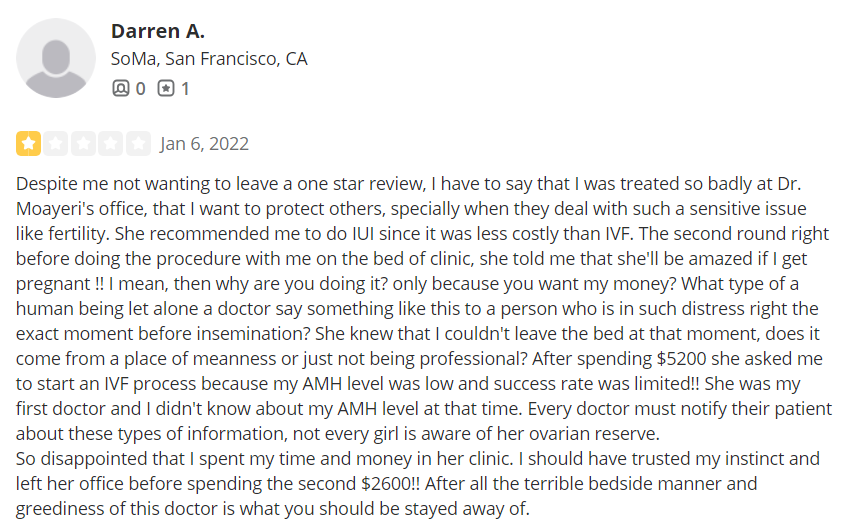
Task: Click the review count star icon
Action: coord(166,88)
